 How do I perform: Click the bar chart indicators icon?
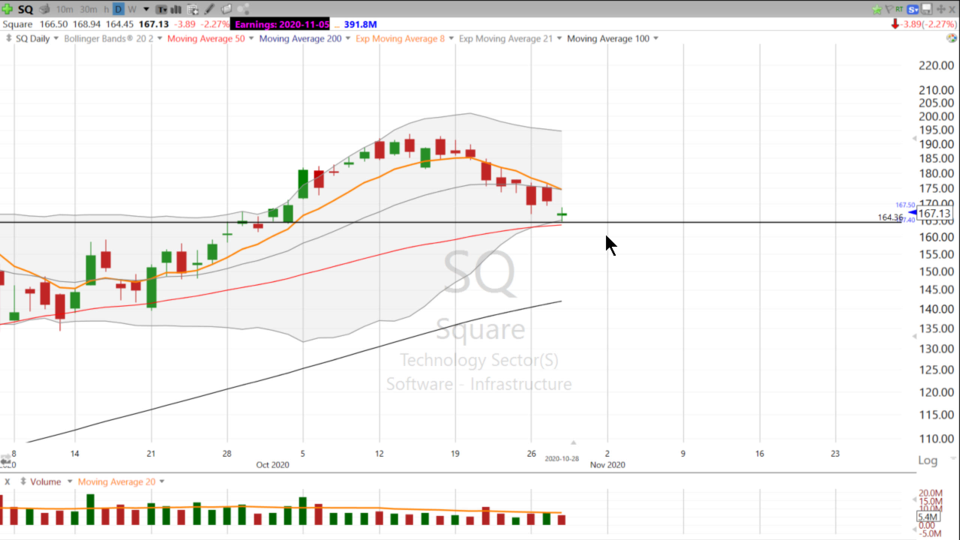tap(176, 9)
